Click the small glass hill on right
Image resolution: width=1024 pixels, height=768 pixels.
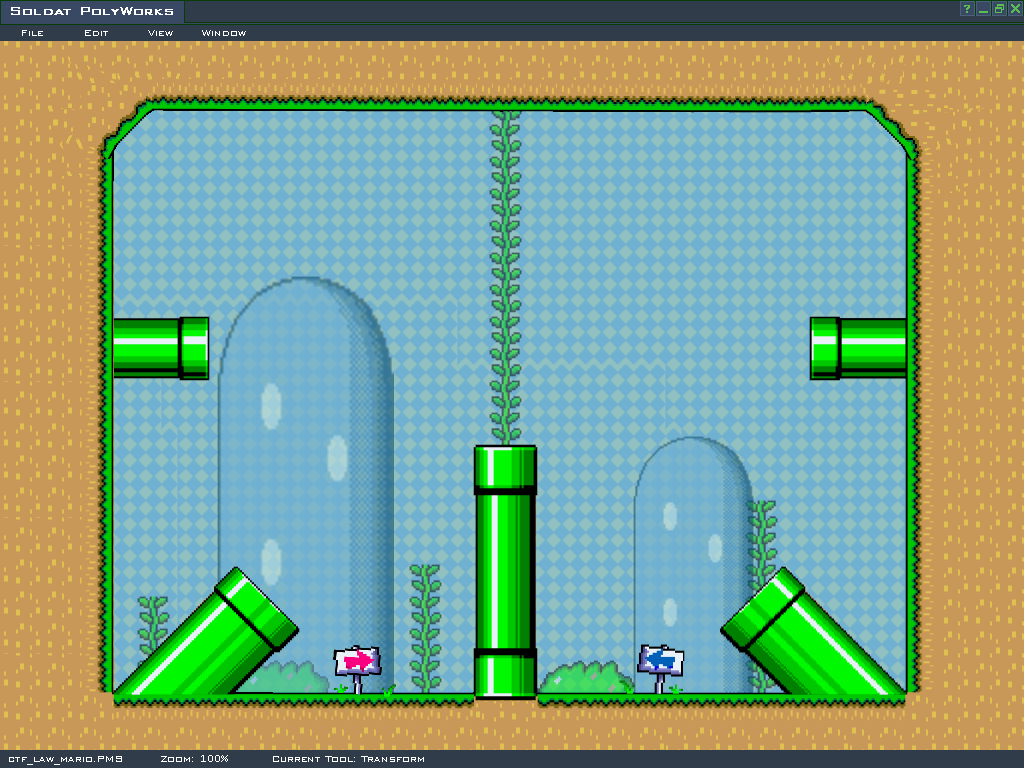pos(692,540)
